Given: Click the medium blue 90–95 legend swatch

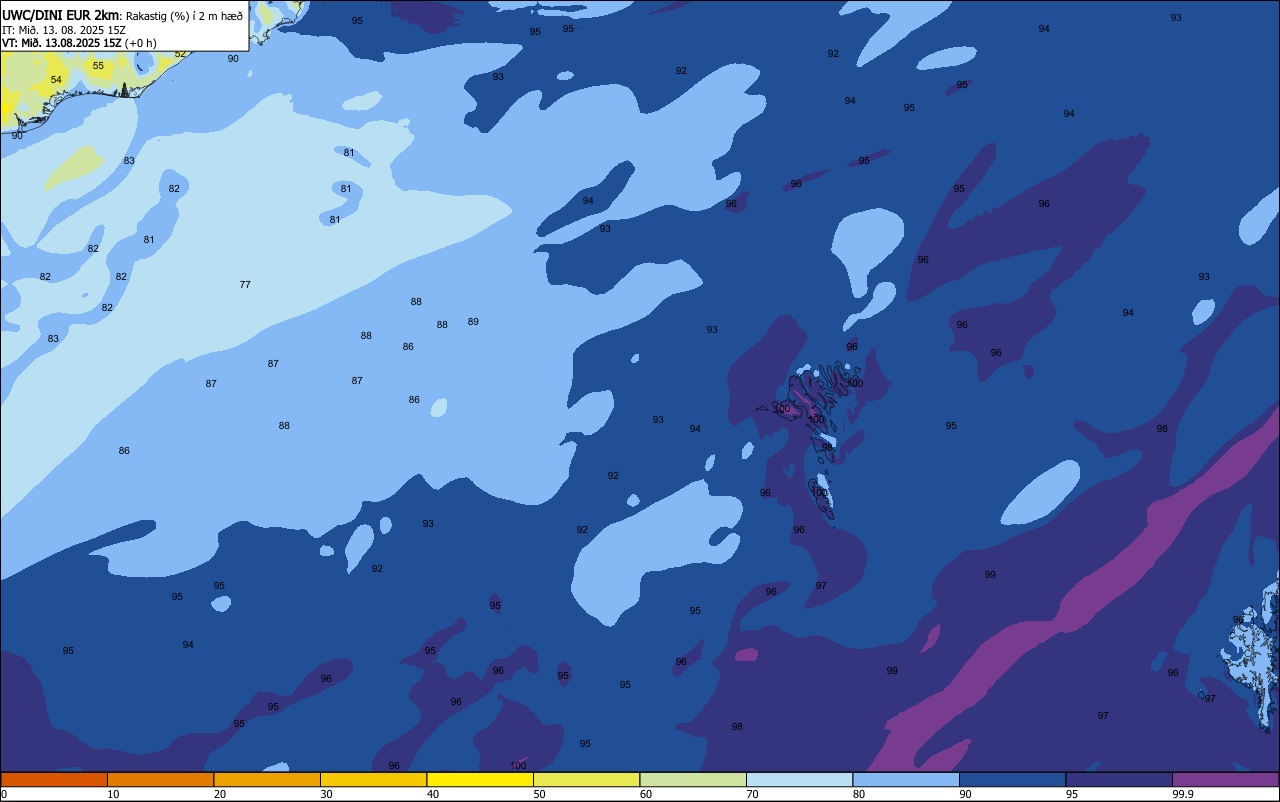Looking at the screenshot, I should pos(1012,779).
